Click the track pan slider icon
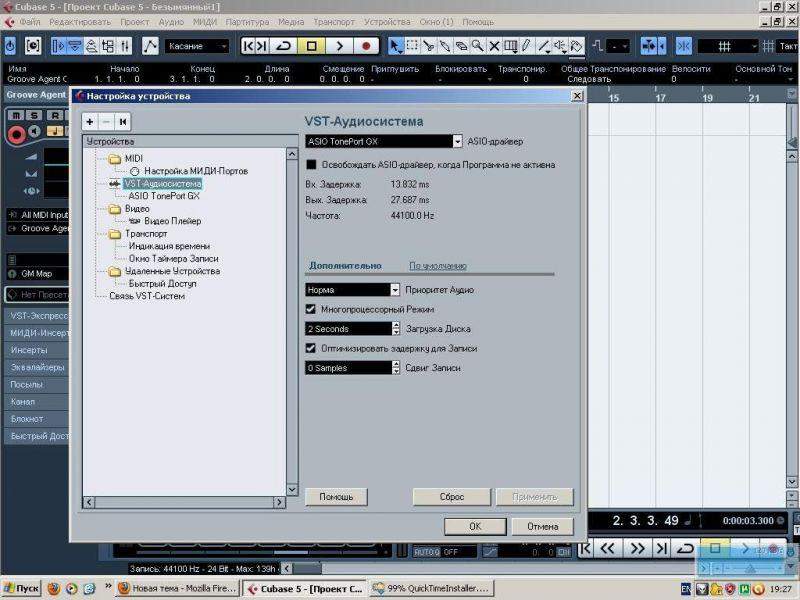800x600 pixels. point(31,173)
